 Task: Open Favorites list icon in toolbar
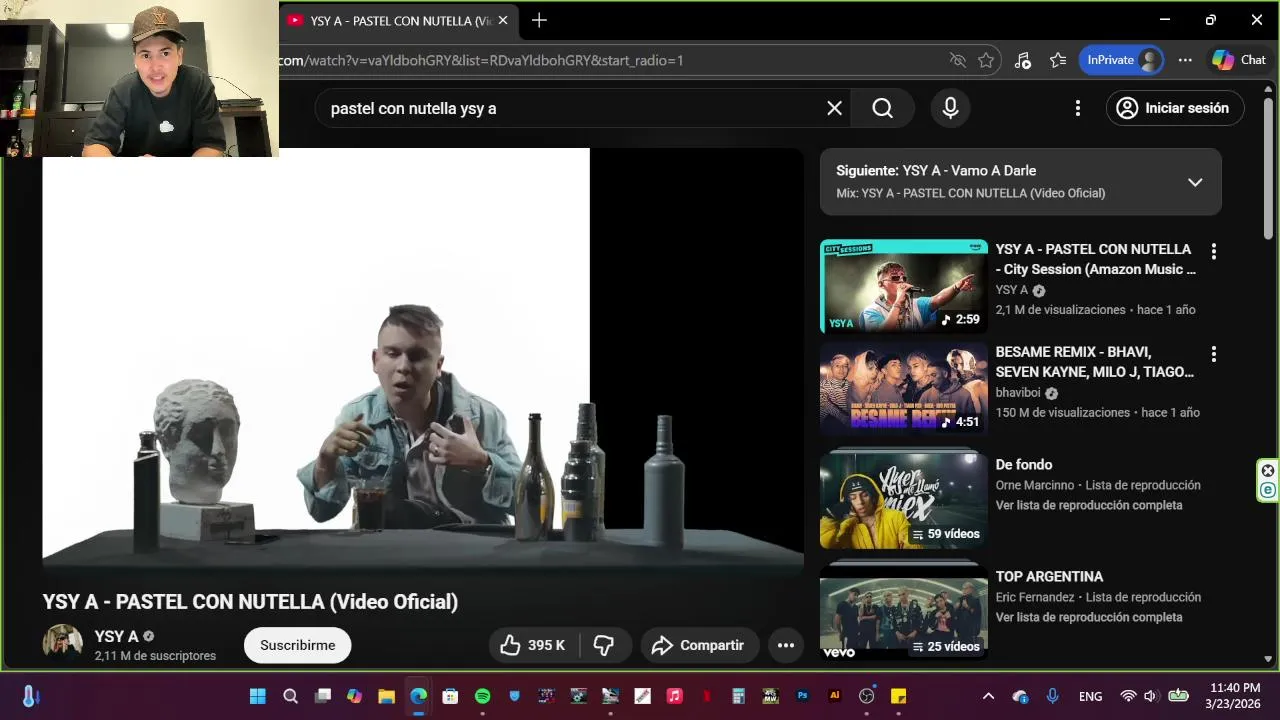[1058, 60]
